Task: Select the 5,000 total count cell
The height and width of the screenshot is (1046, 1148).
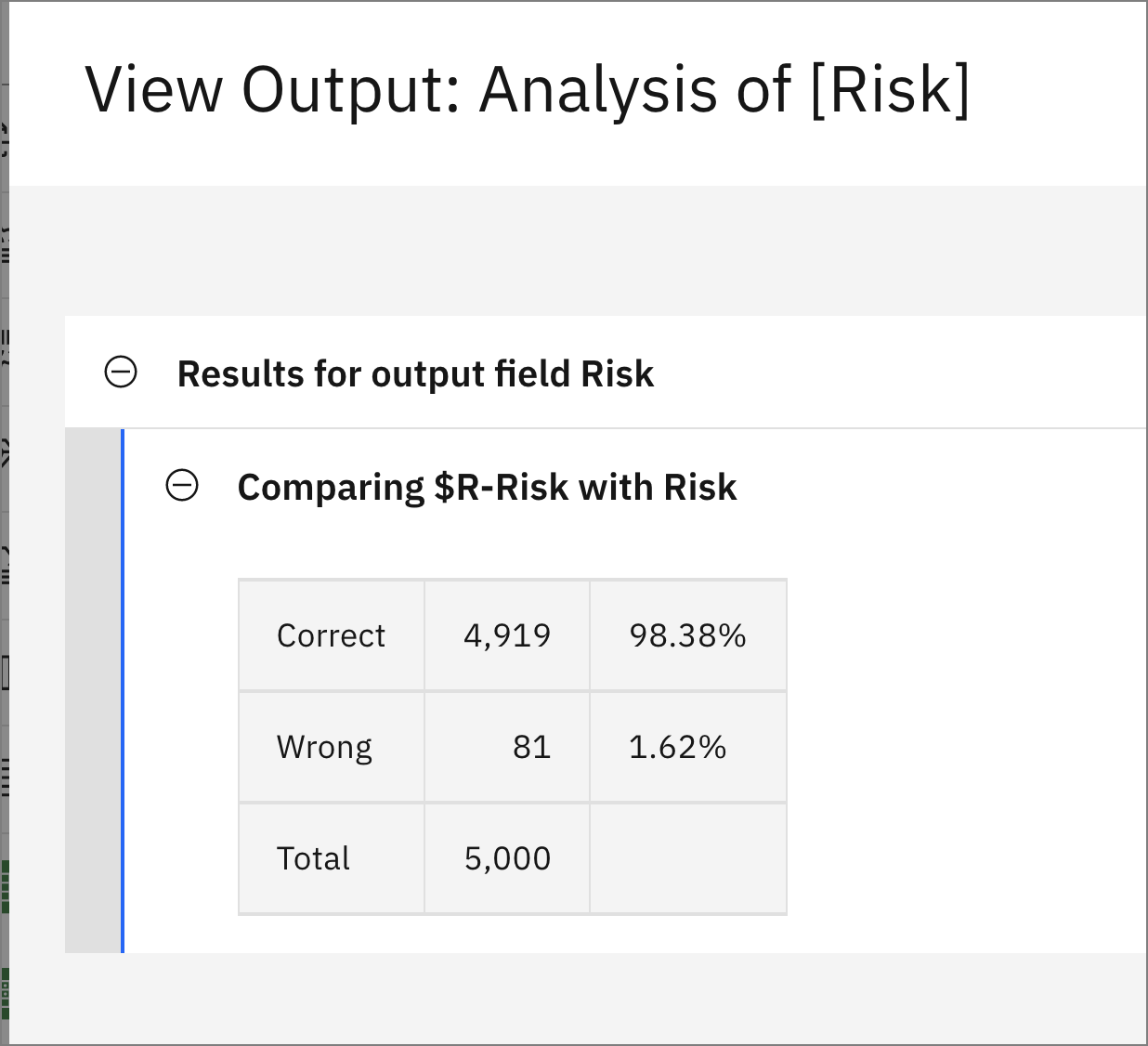Action: pyautogui.click(x=507, y=858)
